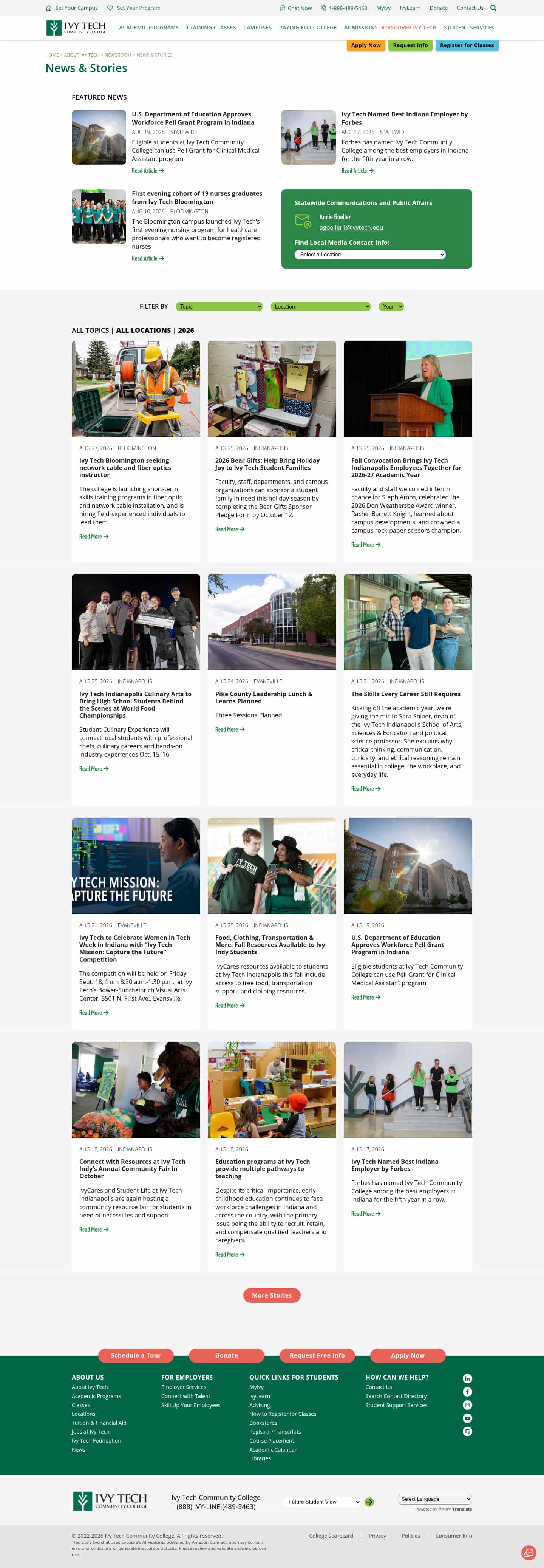Click the Facebook icon in footer
Image resolution: width=544 pixels, height=1568 pixels.
click(x=467, y=1392)
